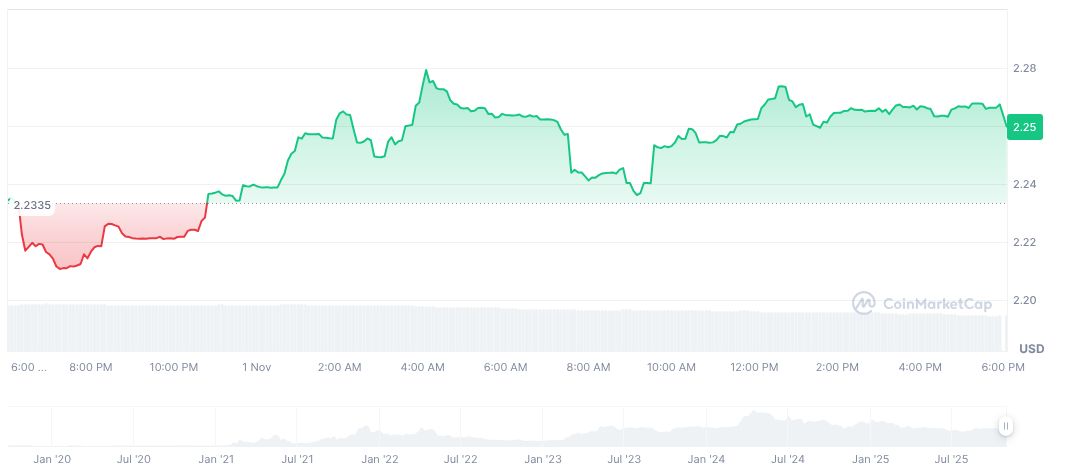Jump to Jan '20 on mini timeline
The image size is (1072, 470).
click(52, 459)
